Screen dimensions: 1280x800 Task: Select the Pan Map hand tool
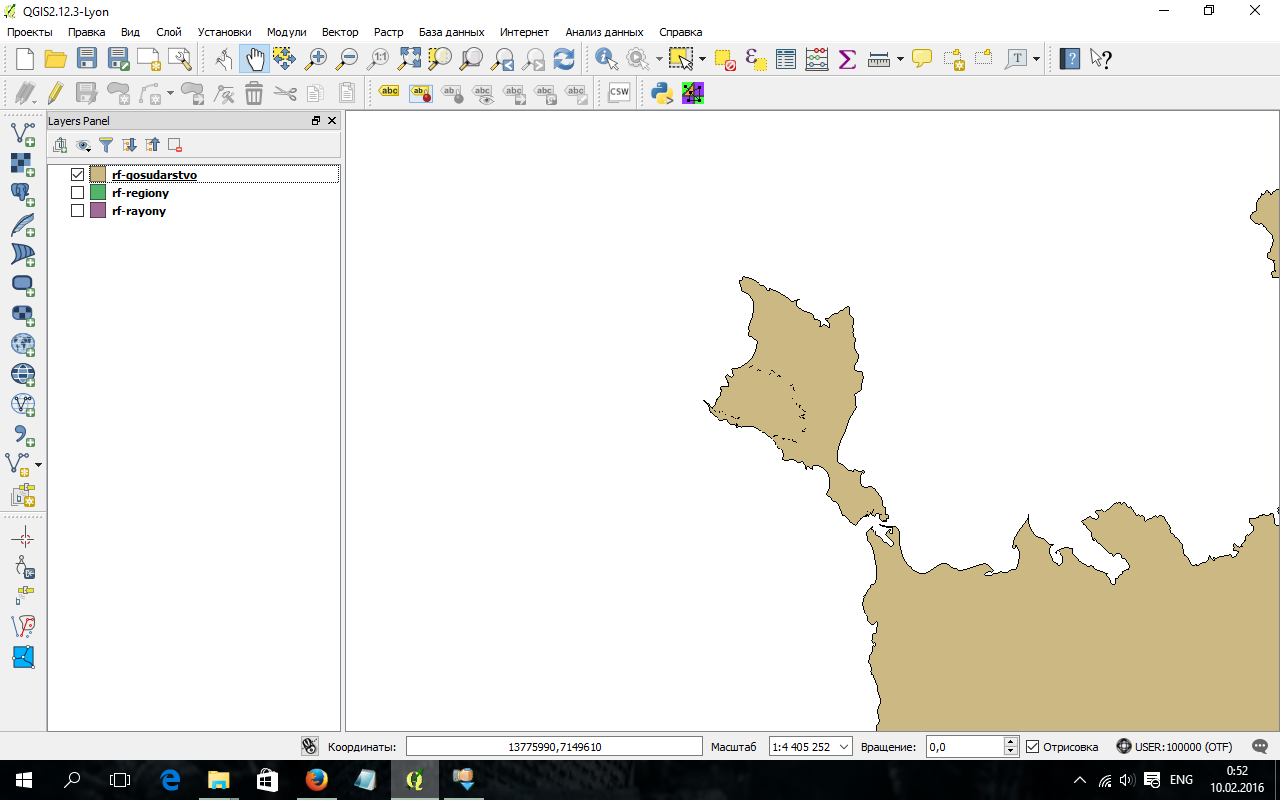254,59
